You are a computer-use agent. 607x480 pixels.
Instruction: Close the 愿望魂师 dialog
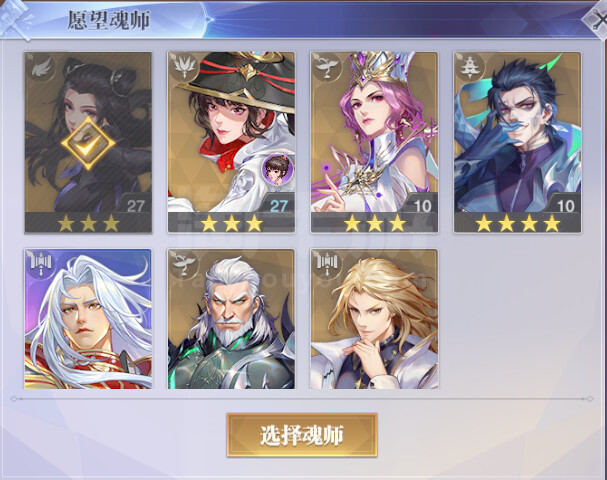click(597, 20)
